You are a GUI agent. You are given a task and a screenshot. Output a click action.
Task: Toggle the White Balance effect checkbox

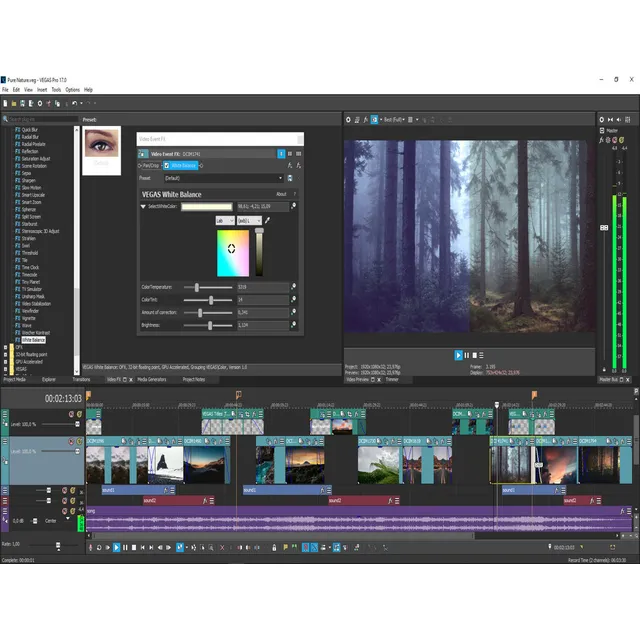coord(167,166)
